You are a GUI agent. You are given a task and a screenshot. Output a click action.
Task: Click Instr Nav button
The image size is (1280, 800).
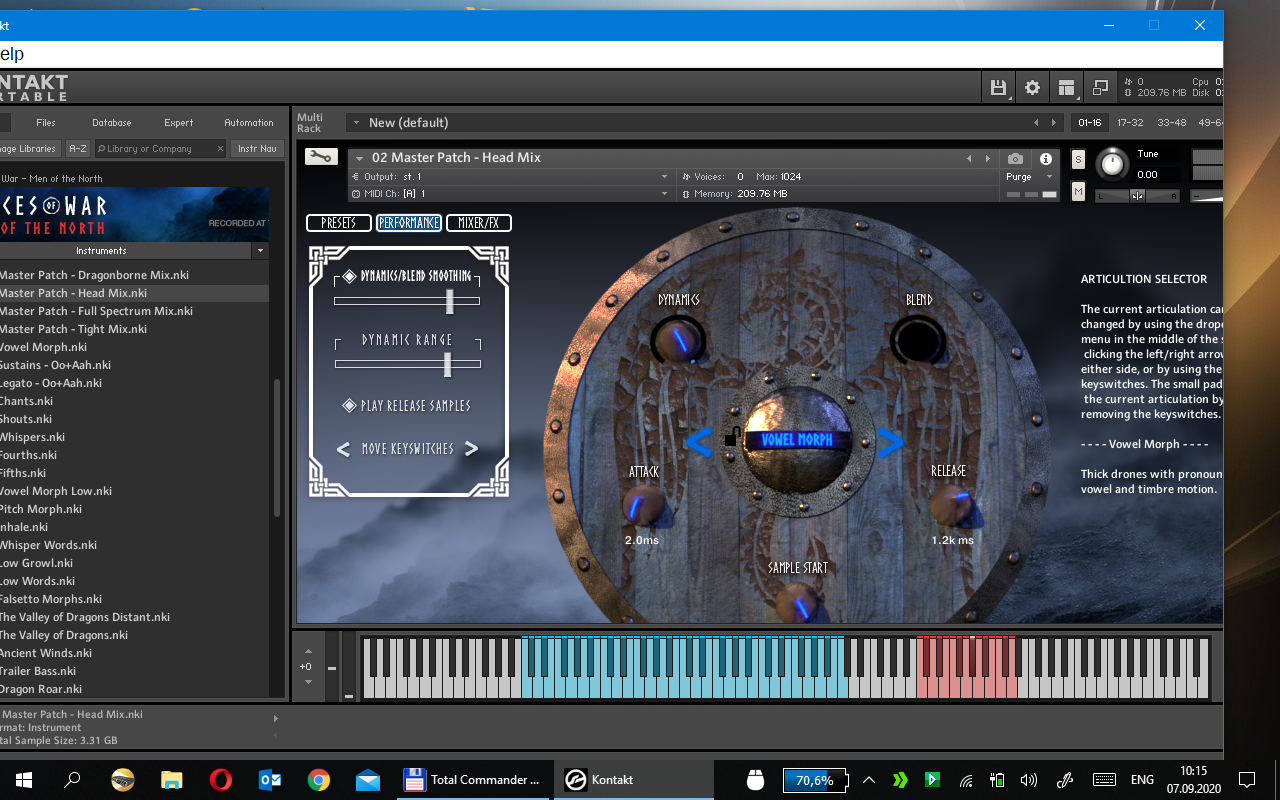(x=257, y=149)
